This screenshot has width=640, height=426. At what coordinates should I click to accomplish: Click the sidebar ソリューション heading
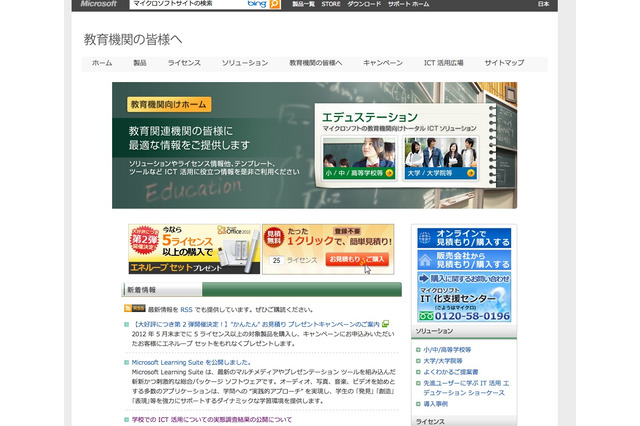(434, 331)
